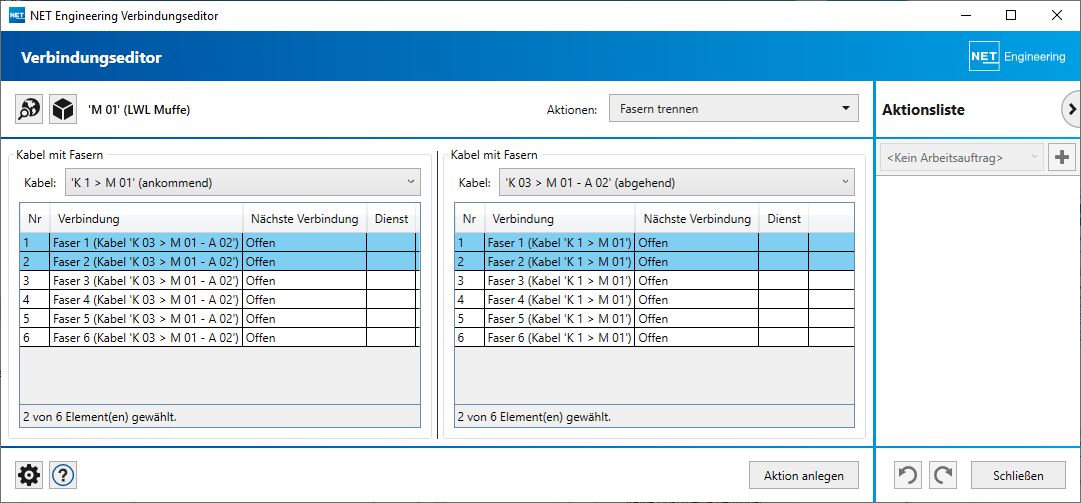Open the help question mark icon
This screenshot has height=503, width=1081.
coord(63,475)
